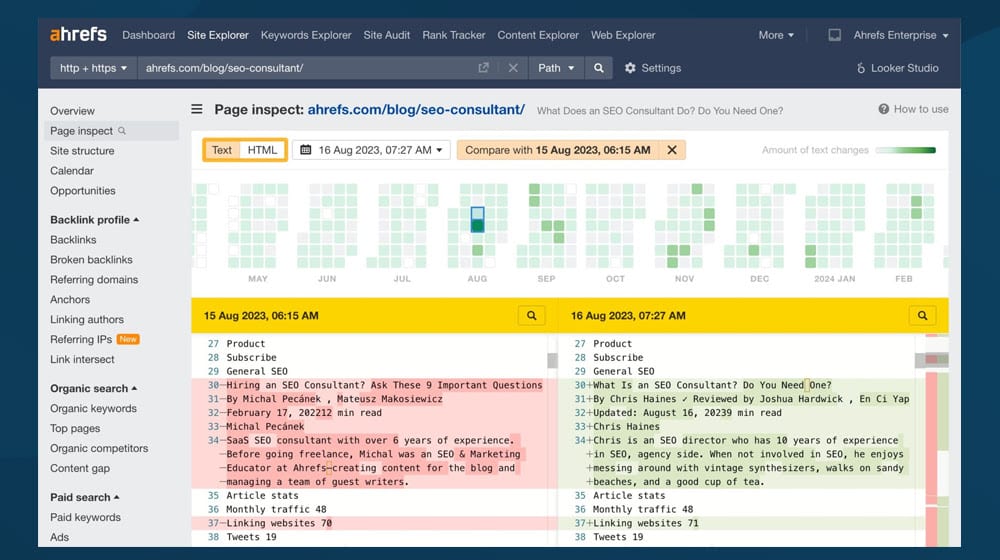Click the search icon in the 16 Aug panel

(922, 315)
